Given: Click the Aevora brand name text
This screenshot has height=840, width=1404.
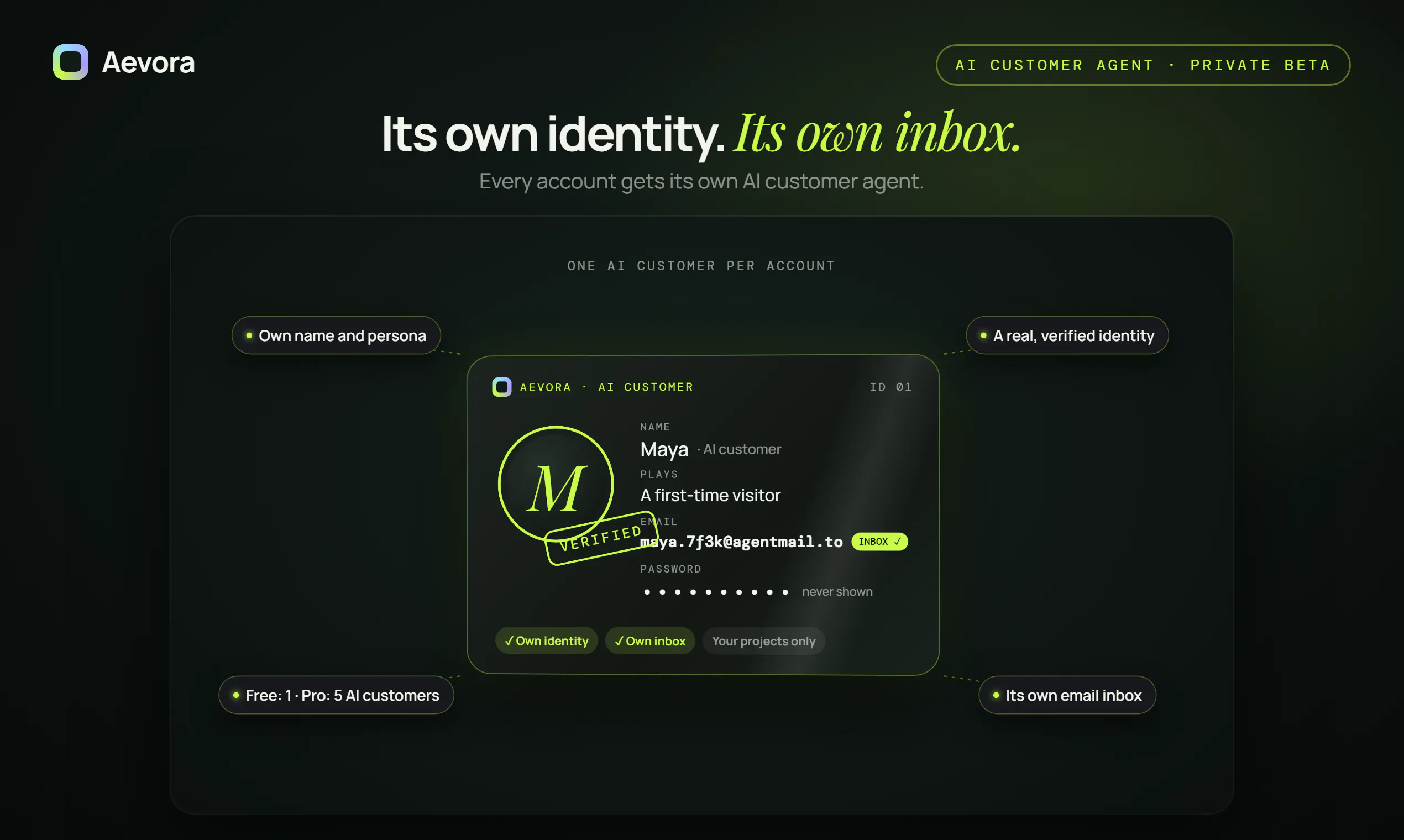Looking at the screenshot, I should (148, 62).
